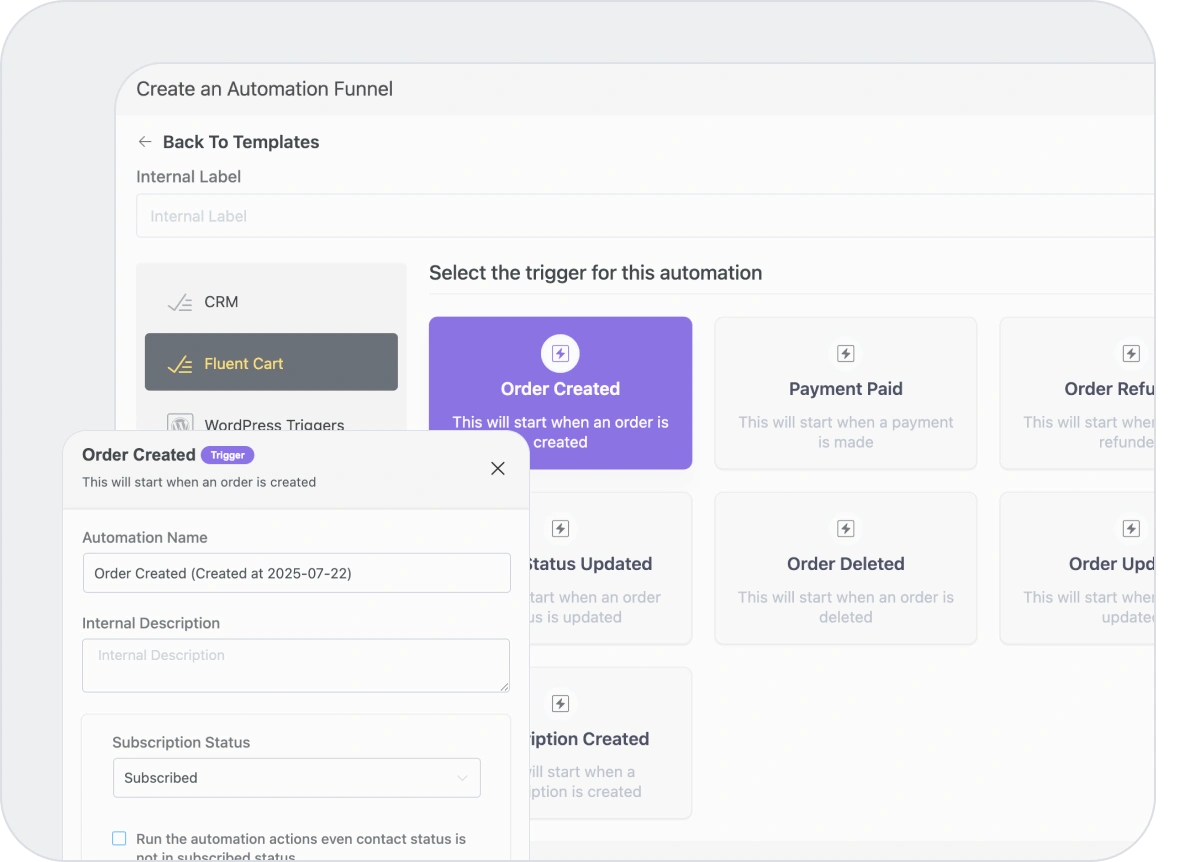
Task: Click the Order Deleted lightning icon
Action: pyautogui.click(x=845, y=528)
